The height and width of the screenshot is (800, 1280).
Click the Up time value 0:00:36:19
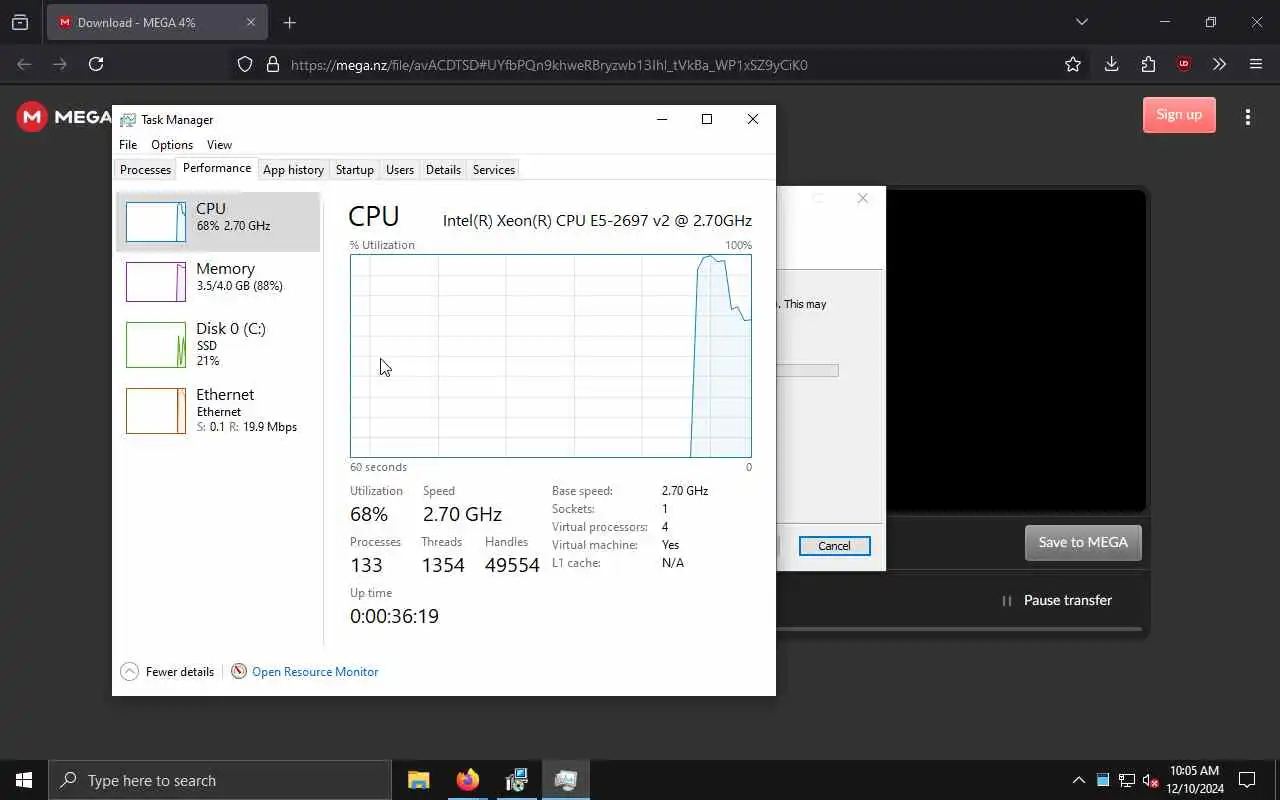[394, 616]
